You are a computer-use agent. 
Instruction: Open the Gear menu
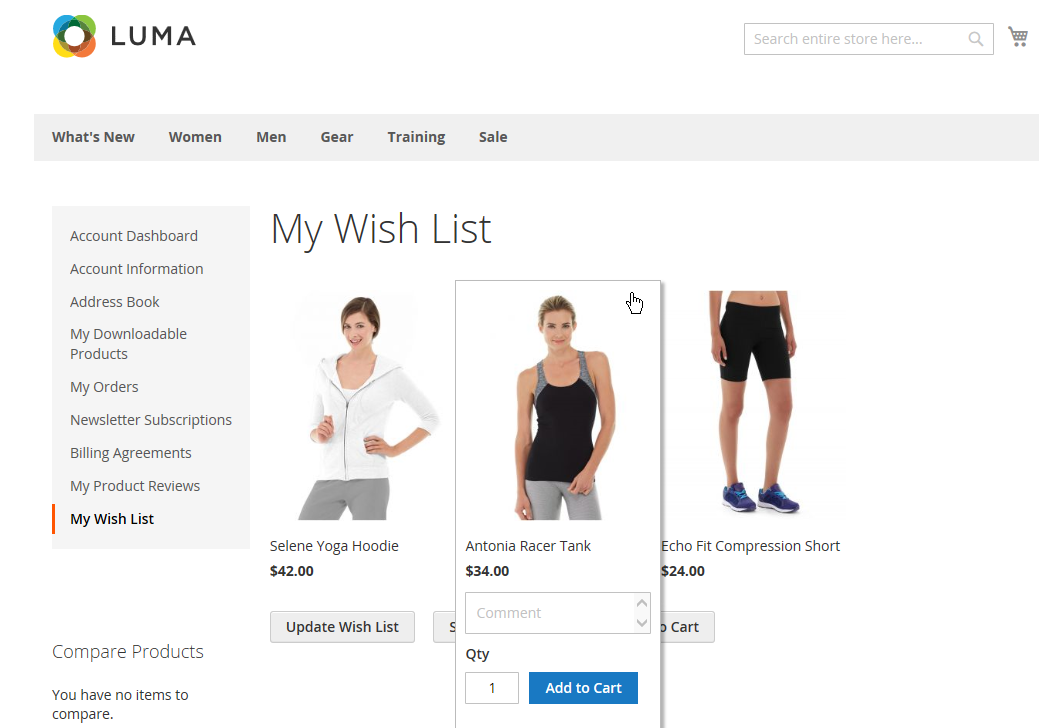pyautogui.click(x=337, y=137)
